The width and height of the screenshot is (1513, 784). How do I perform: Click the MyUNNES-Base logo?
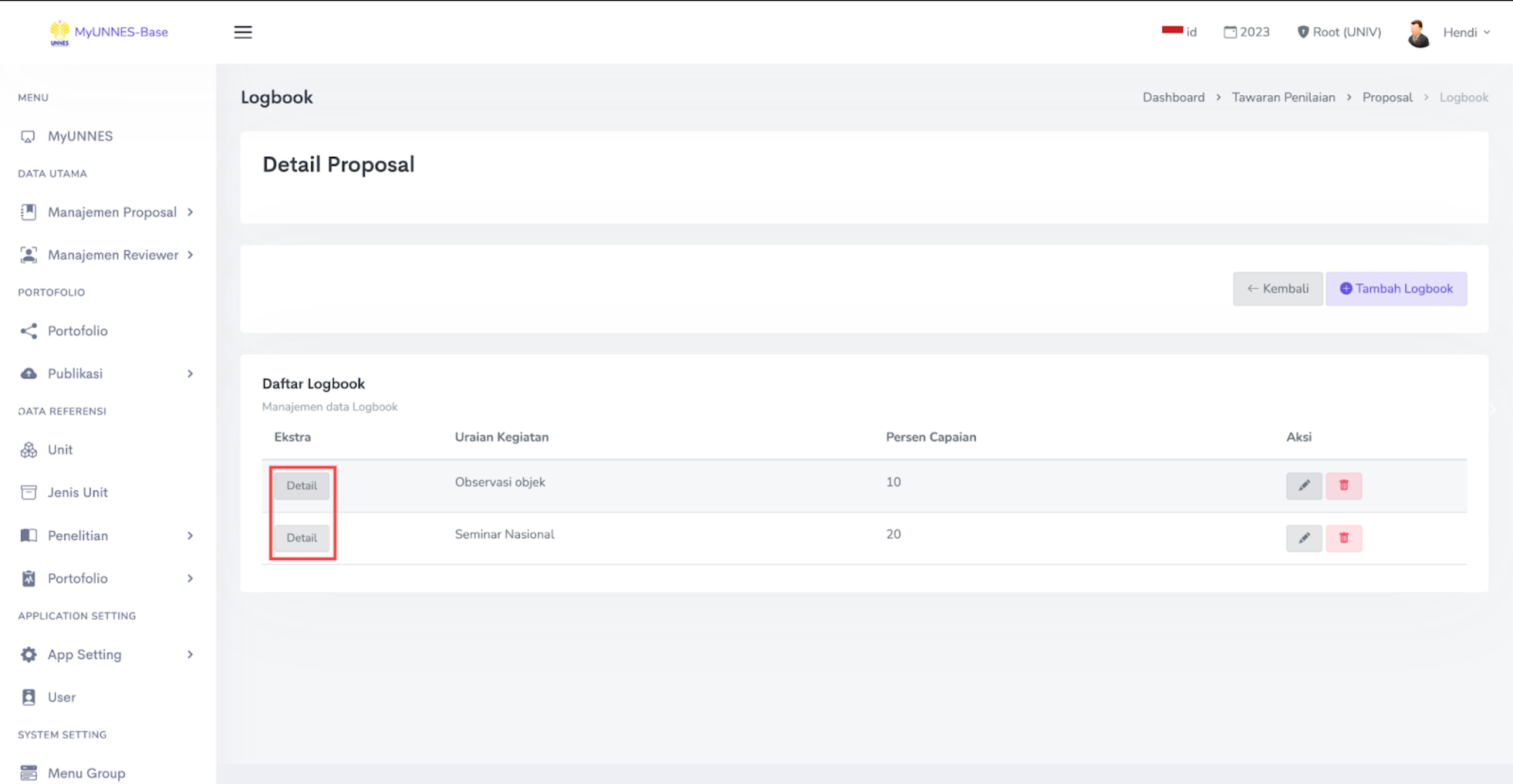point(109,32)
